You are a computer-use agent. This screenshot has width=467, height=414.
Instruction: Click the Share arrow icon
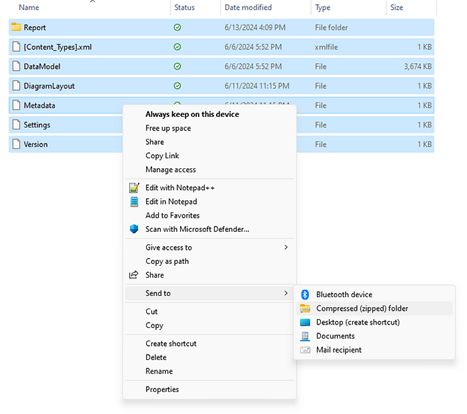click(x=134, y=275)
